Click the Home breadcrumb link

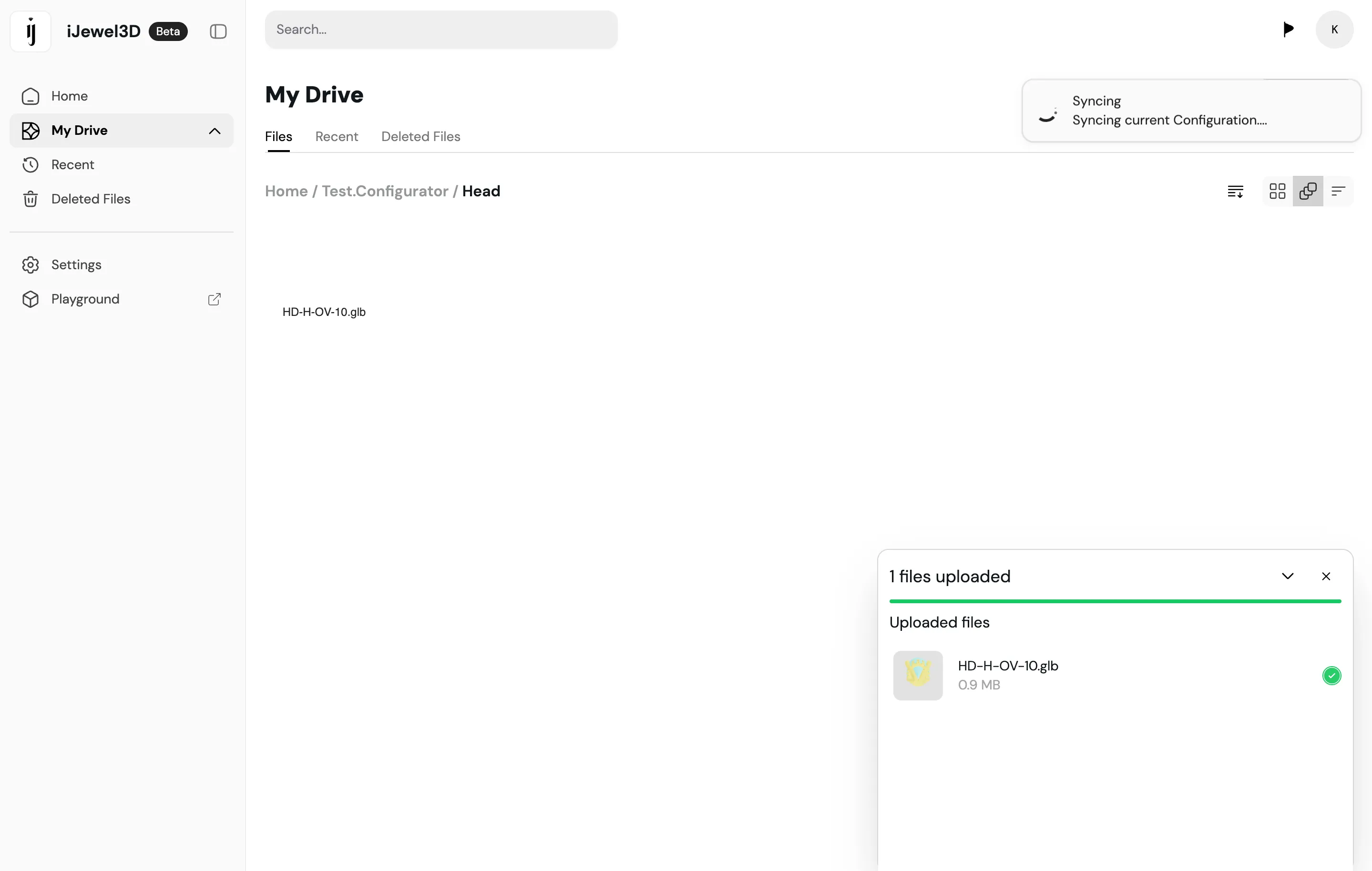point(286,191)
